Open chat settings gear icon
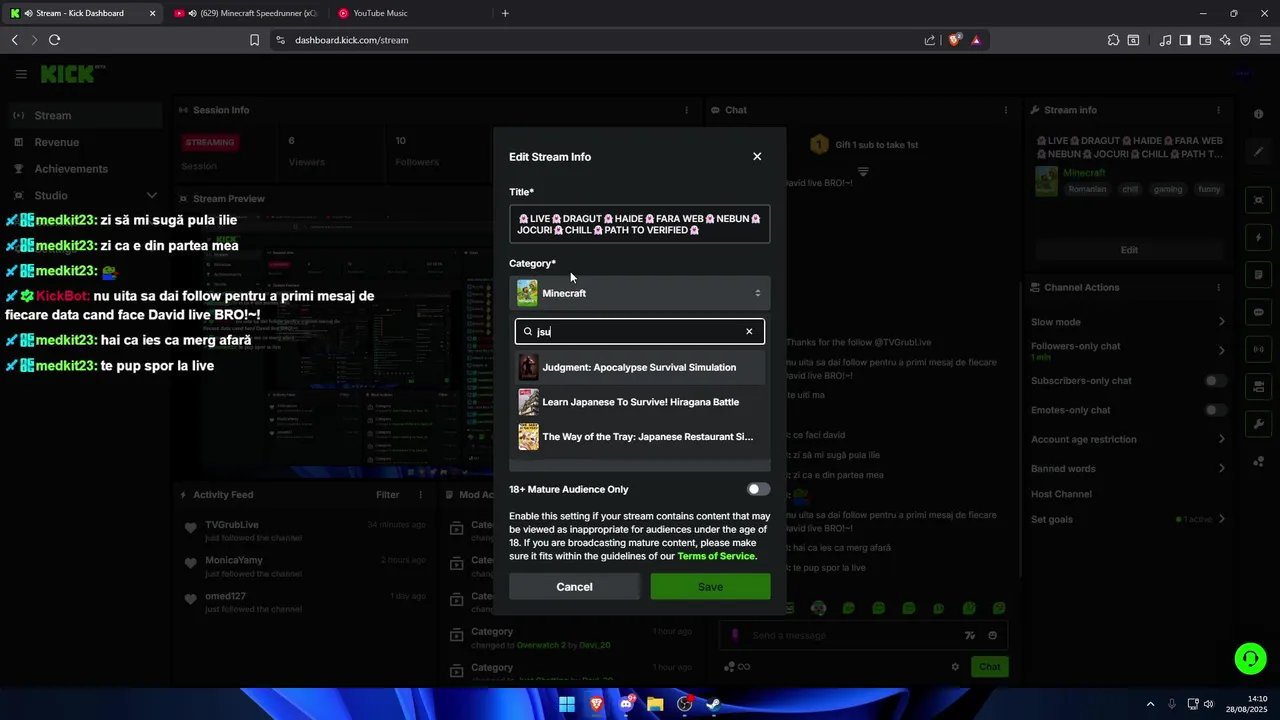The height and width of the screenshot is (720, 1280). 955,667
